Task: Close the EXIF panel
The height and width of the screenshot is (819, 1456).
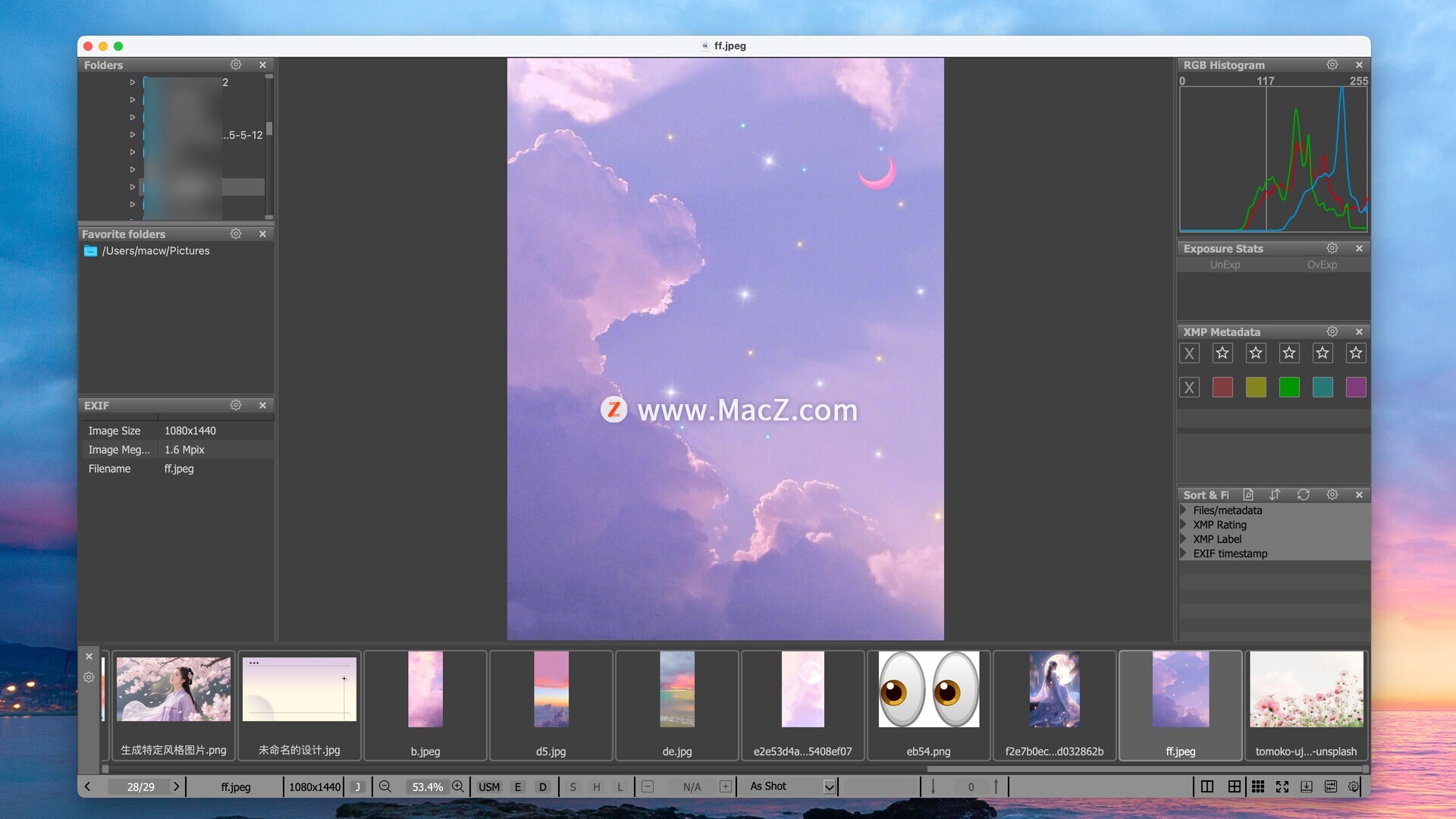Action: coord(262,405)
